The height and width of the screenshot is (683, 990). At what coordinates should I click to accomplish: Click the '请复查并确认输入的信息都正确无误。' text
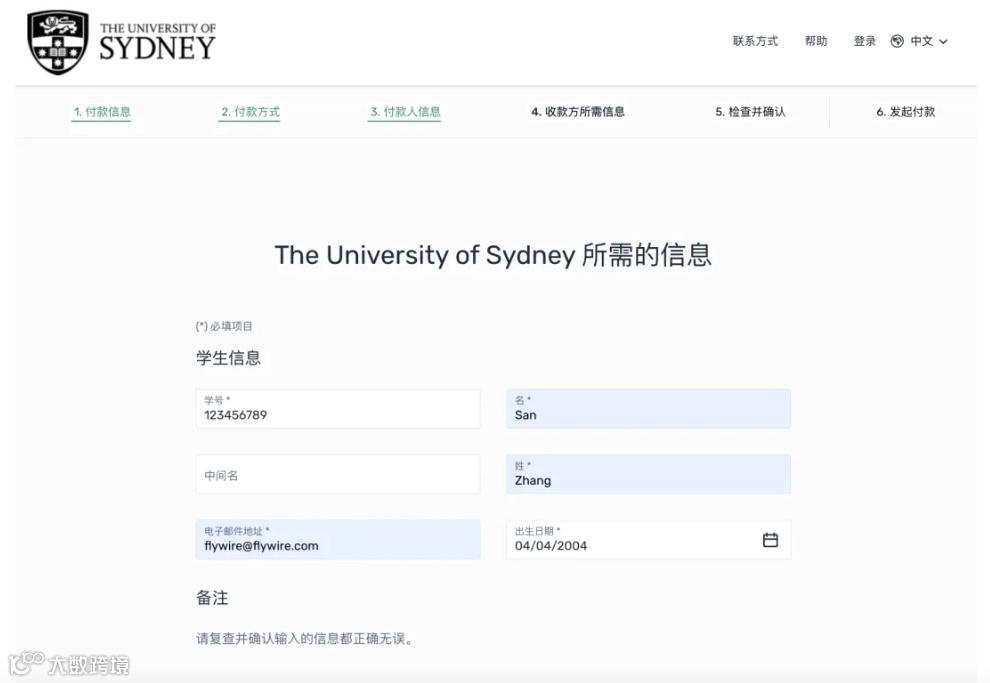tap(306, 639)
